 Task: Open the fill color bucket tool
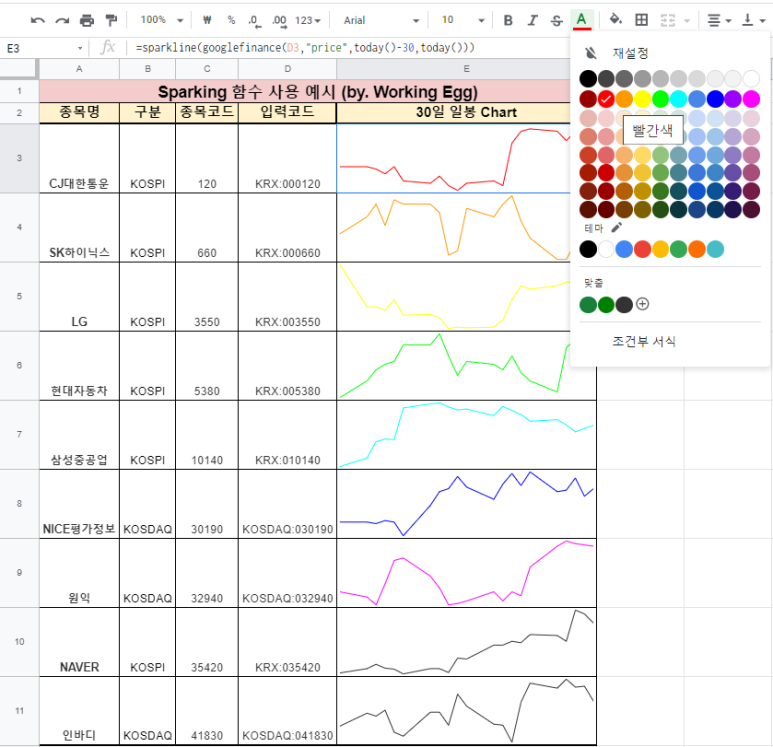coord(615,20)
